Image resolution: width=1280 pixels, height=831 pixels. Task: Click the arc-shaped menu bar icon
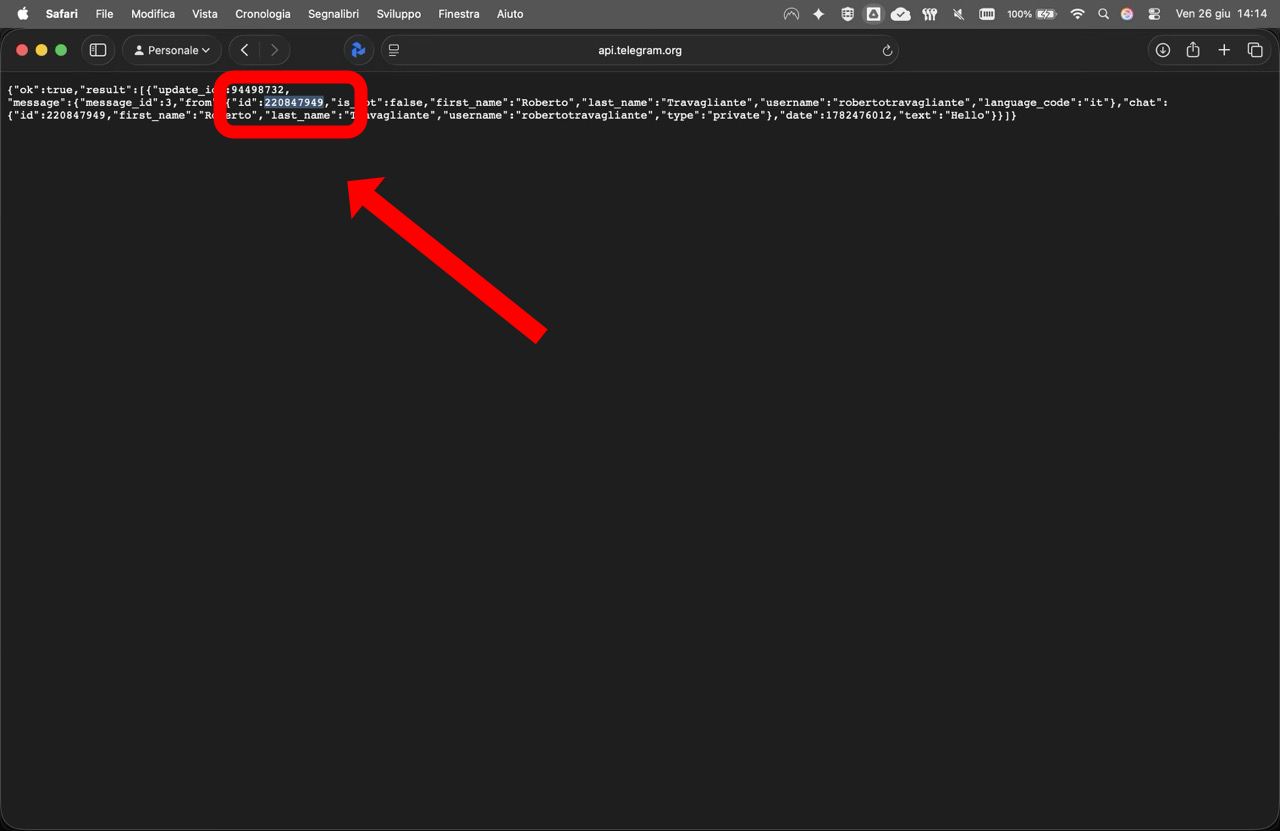pos(791,14)
